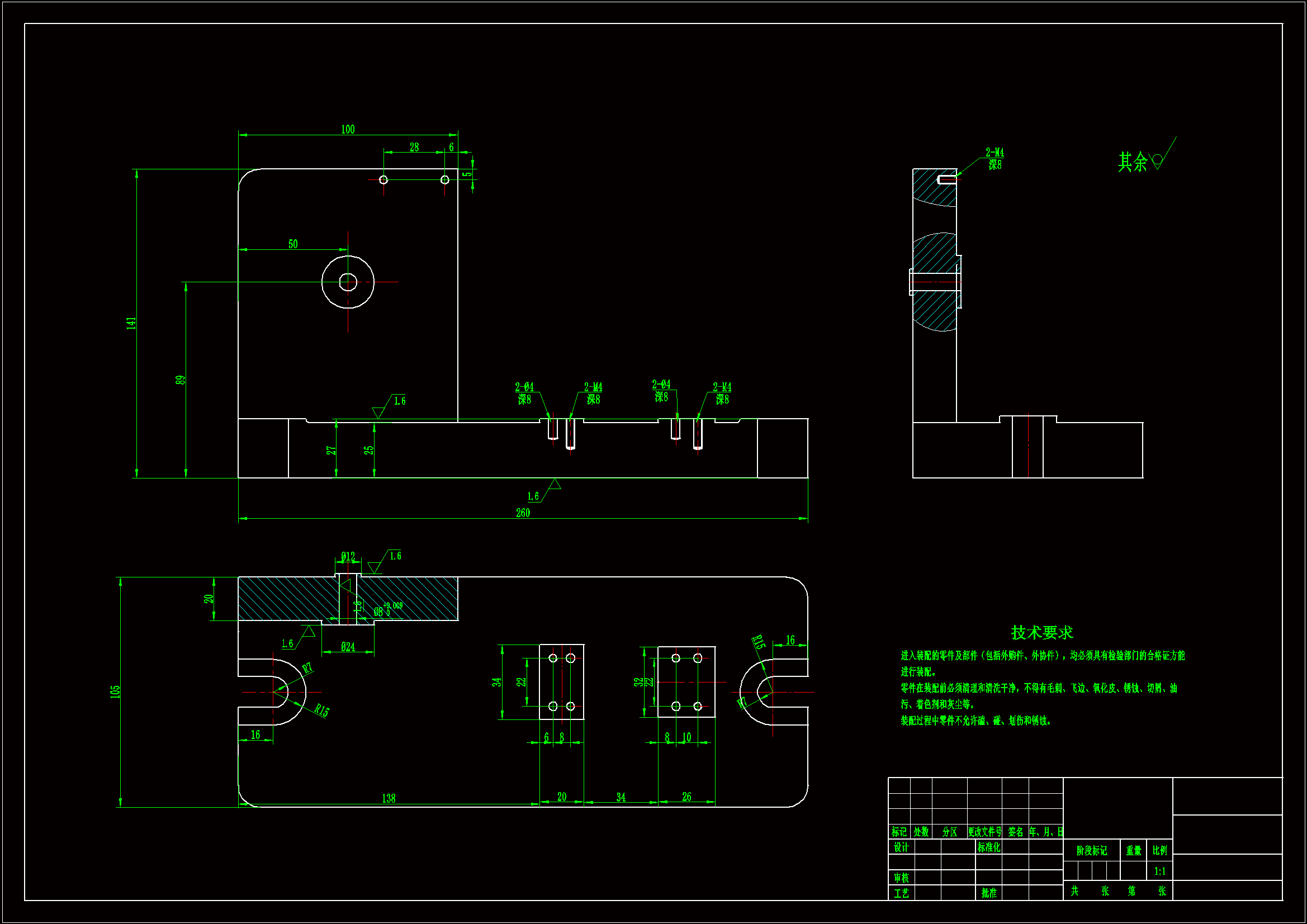The height and width of the screenshot is (924, 1307).
Task: Select the 50 horizontal dimension text
Action: point(292,244)
